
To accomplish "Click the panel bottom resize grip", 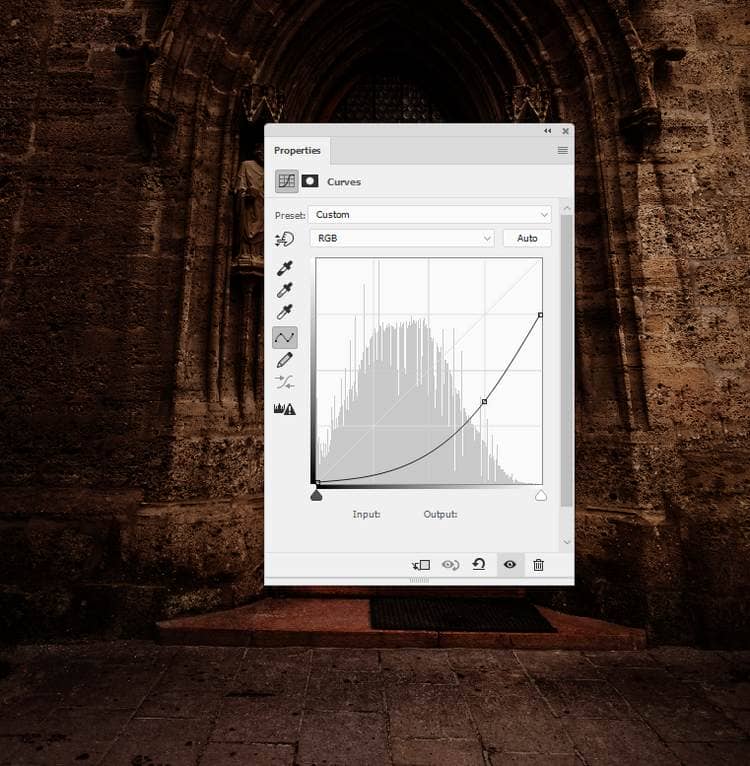I will click(x=419, y=580).
